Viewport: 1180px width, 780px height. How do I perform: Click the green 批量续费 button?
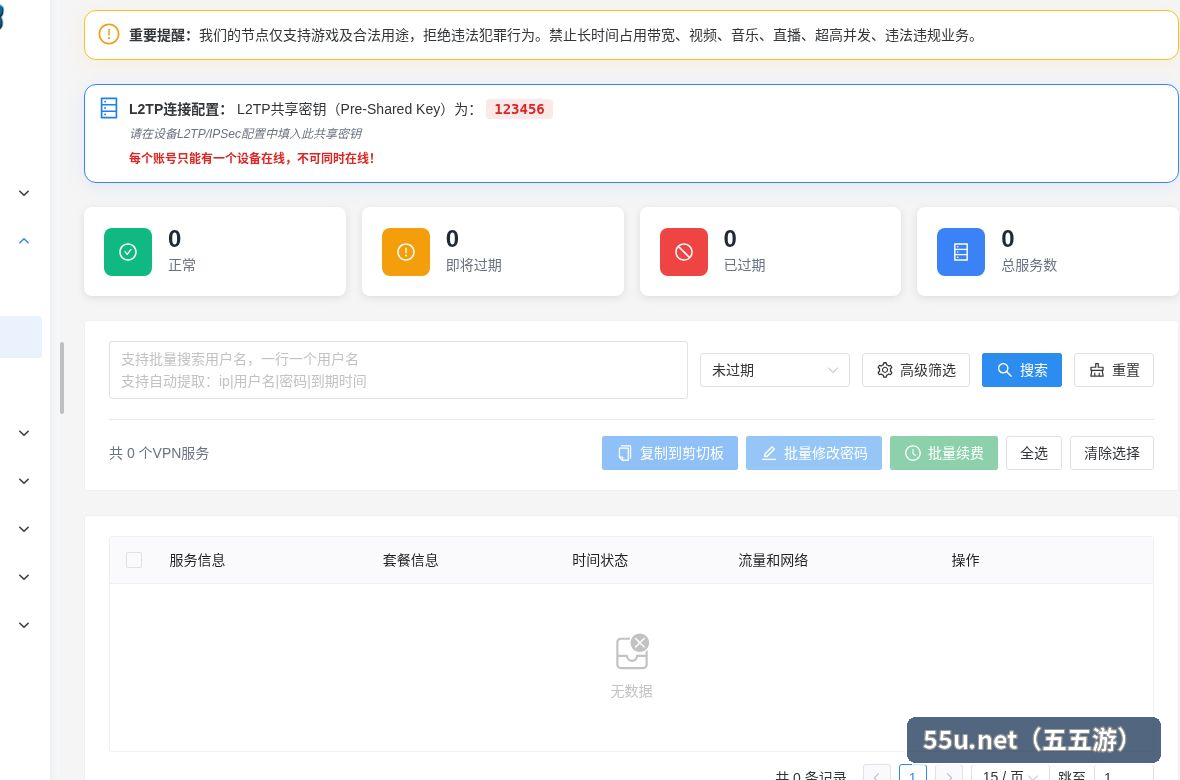(944, 453)
